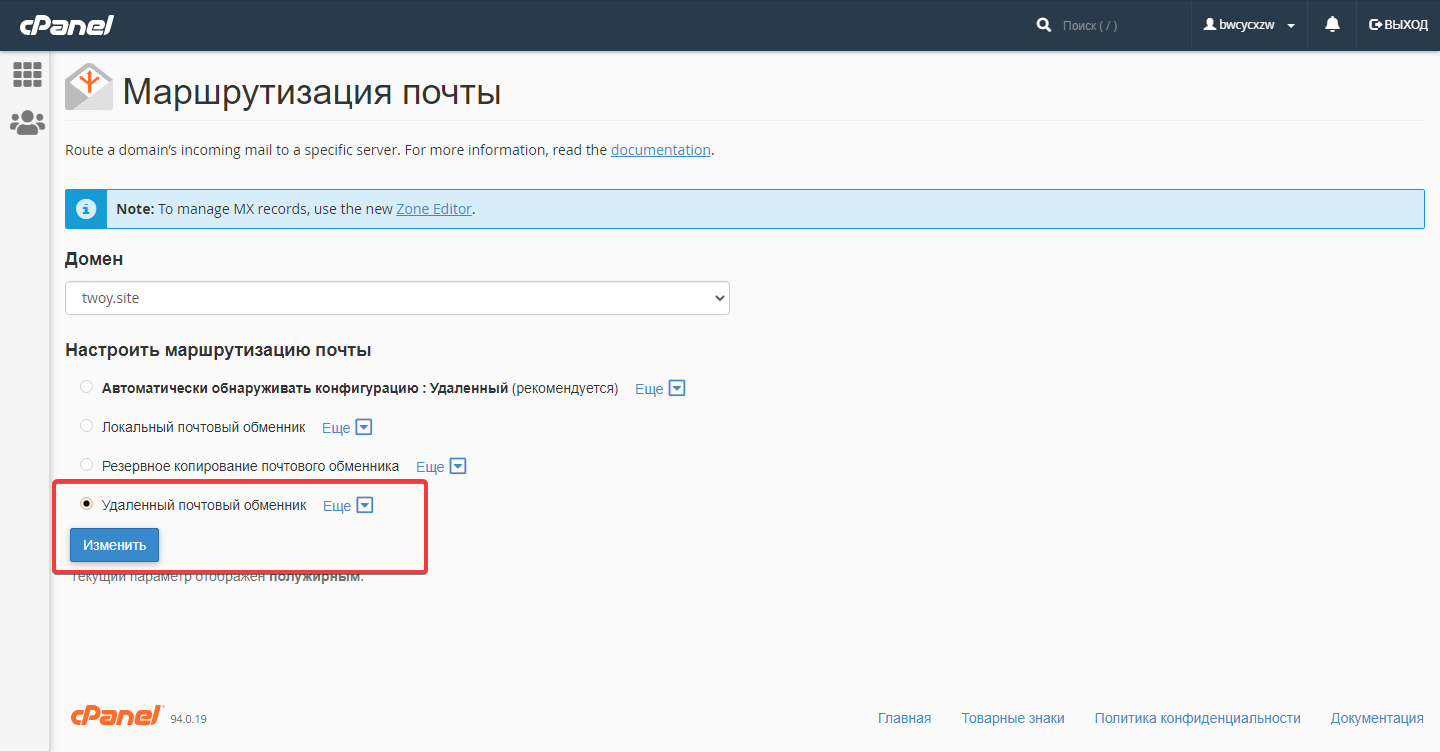Open footer Политика конфиденциальности link
1440x752 pixels.
click(1197, 718)
